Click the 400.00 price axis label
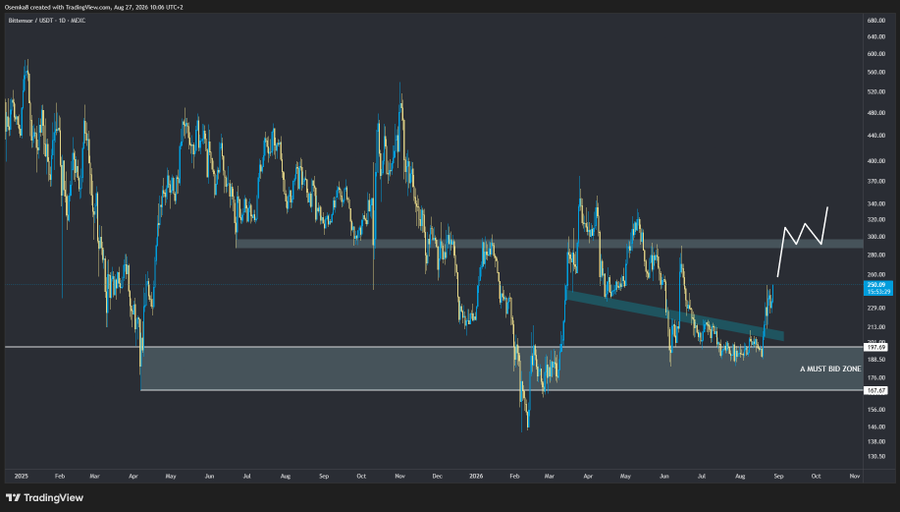900x512 pixels. (876, 161)
